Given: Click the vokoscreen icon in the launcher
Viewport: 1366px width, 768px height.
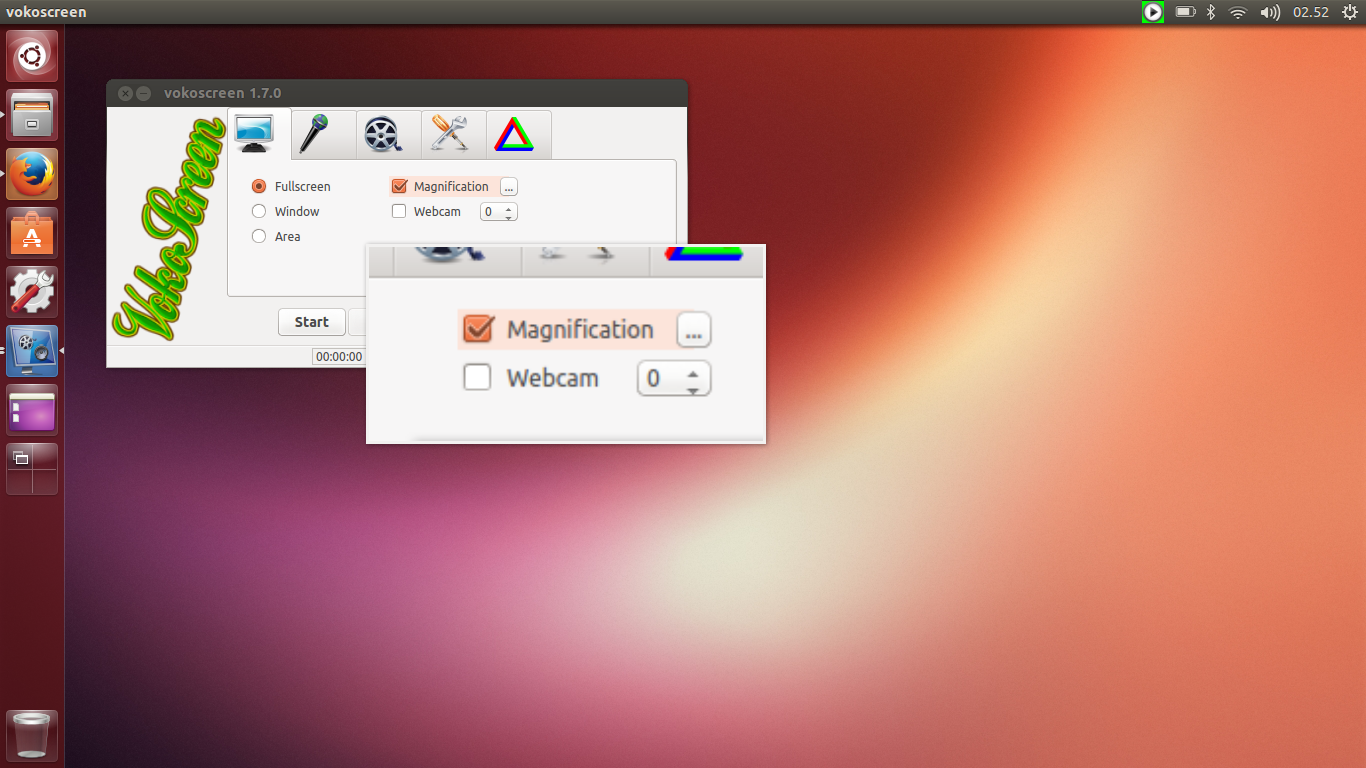Looking at the screenshot, I should click(32, 351).
